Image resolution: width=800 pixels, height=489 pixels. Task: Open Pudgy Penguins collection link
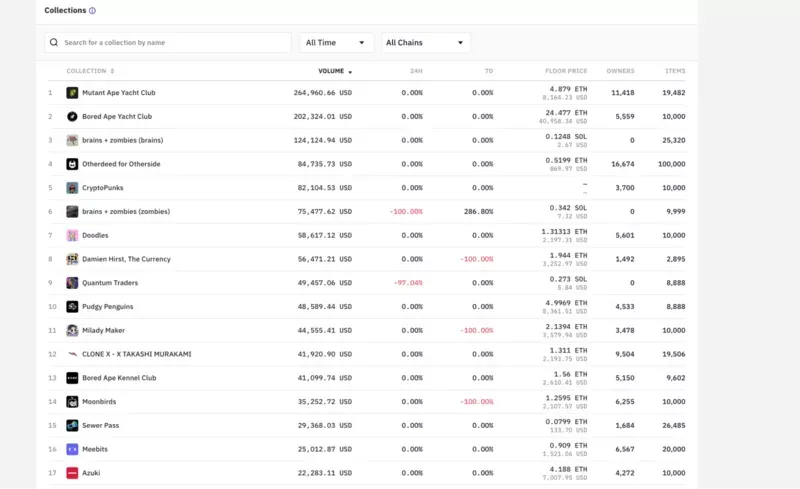click(x=108, y=307)
